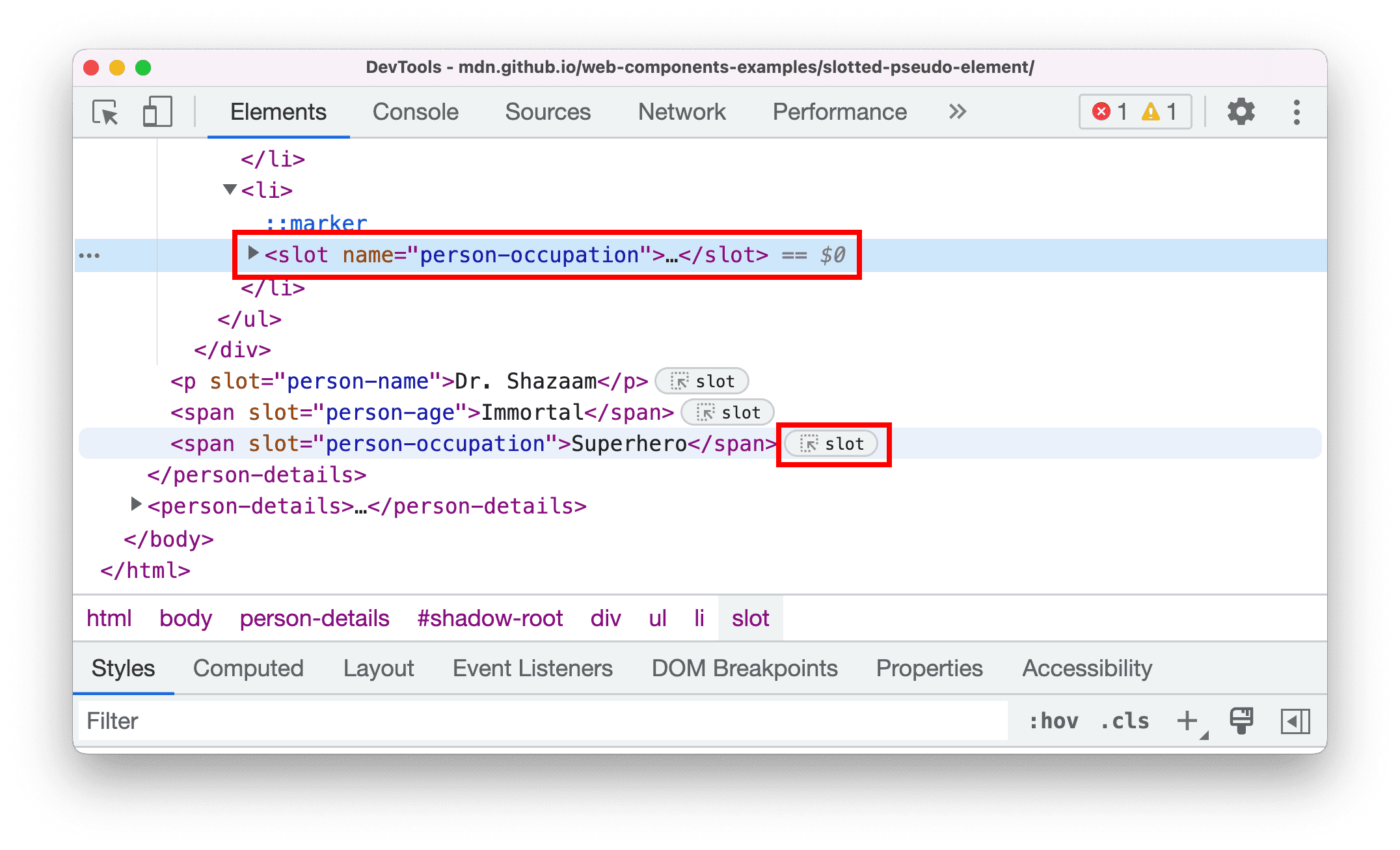Viewport: 1400px width, 850px height.
Task: Click the settings gear icon
Action: 1243,111
